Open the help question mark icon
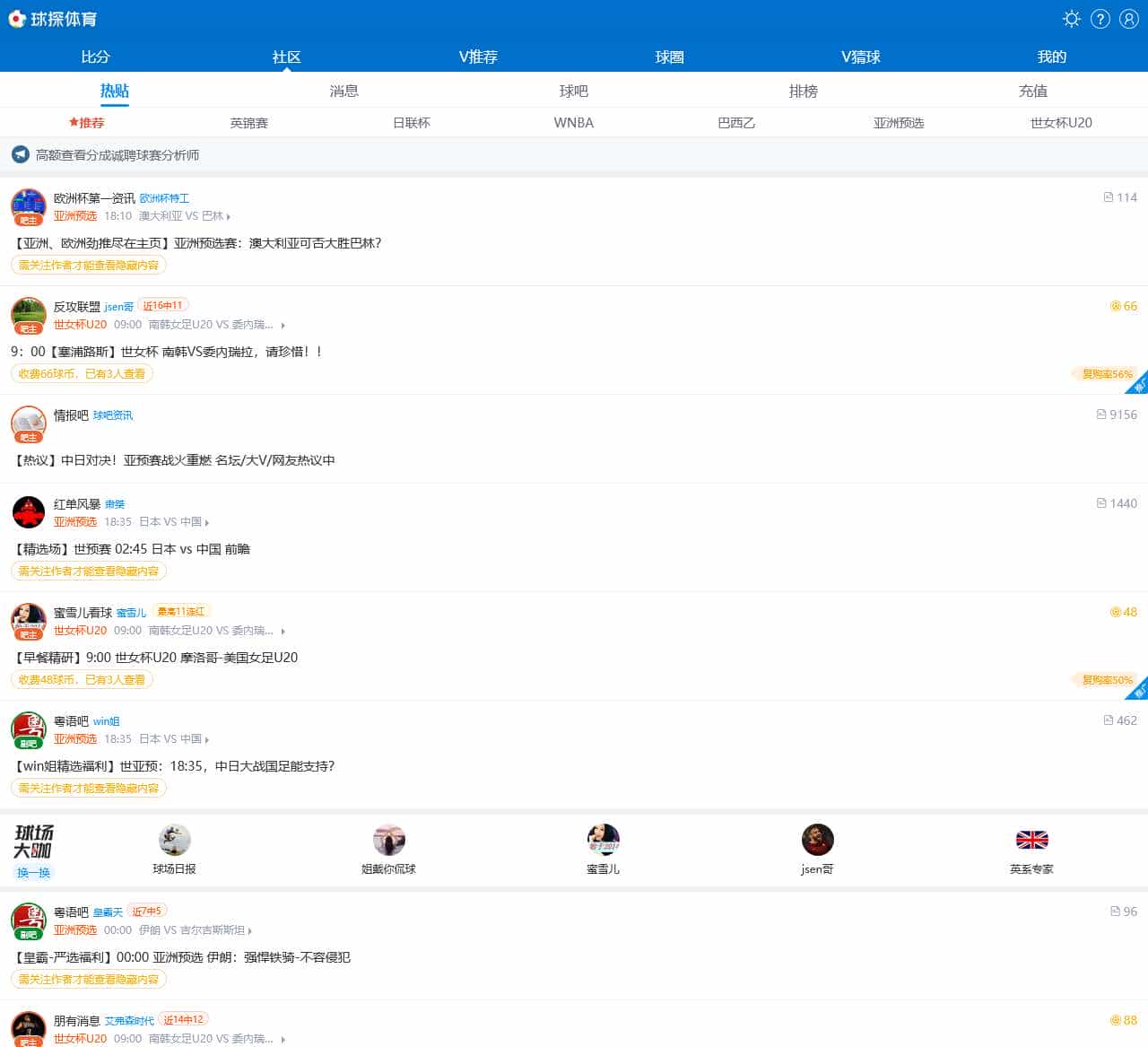Image resolution: width=1148 pixels, height=1047 pixels. click(1100, 19)
